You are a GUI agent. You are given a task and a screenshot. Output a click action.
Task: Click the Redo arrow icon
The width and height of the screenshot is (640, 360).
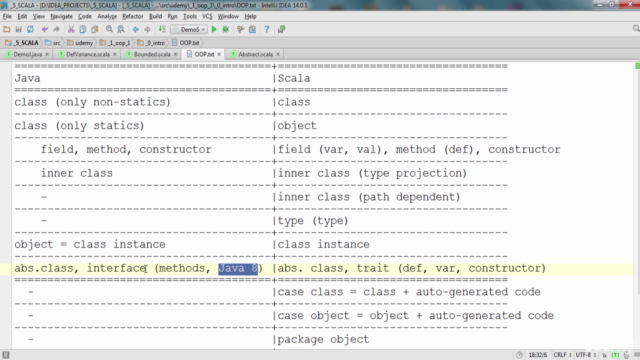coord(56,29)
